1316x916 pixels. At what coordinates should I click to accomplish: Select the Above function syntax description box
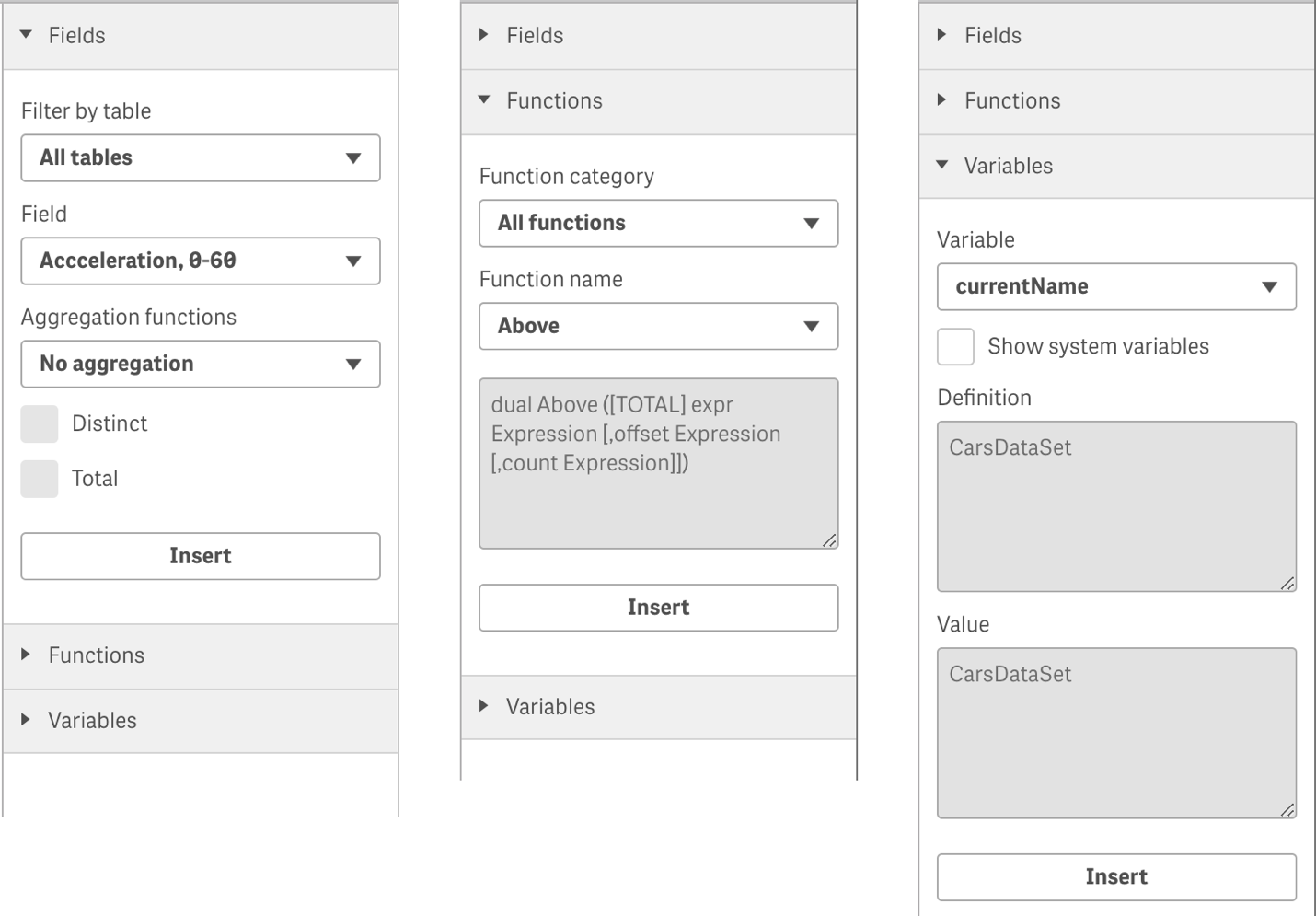[657, 462]
